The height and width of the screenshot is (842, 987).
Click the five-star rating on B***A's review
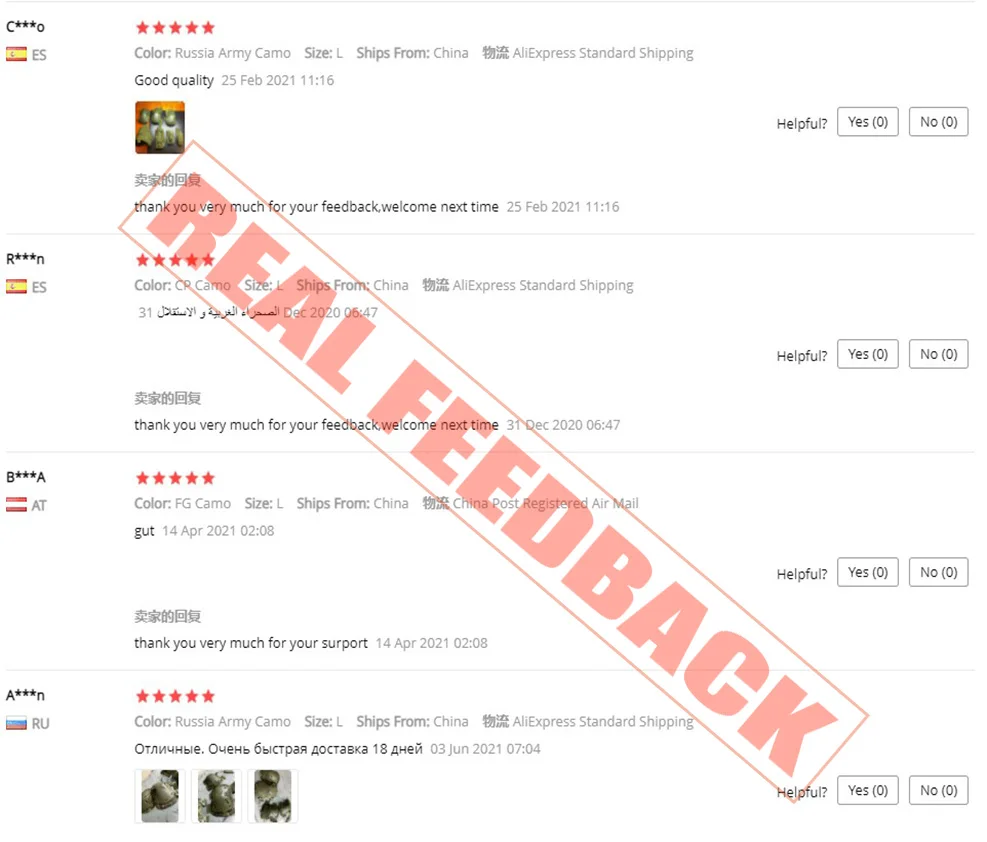(x=176, y=478)
